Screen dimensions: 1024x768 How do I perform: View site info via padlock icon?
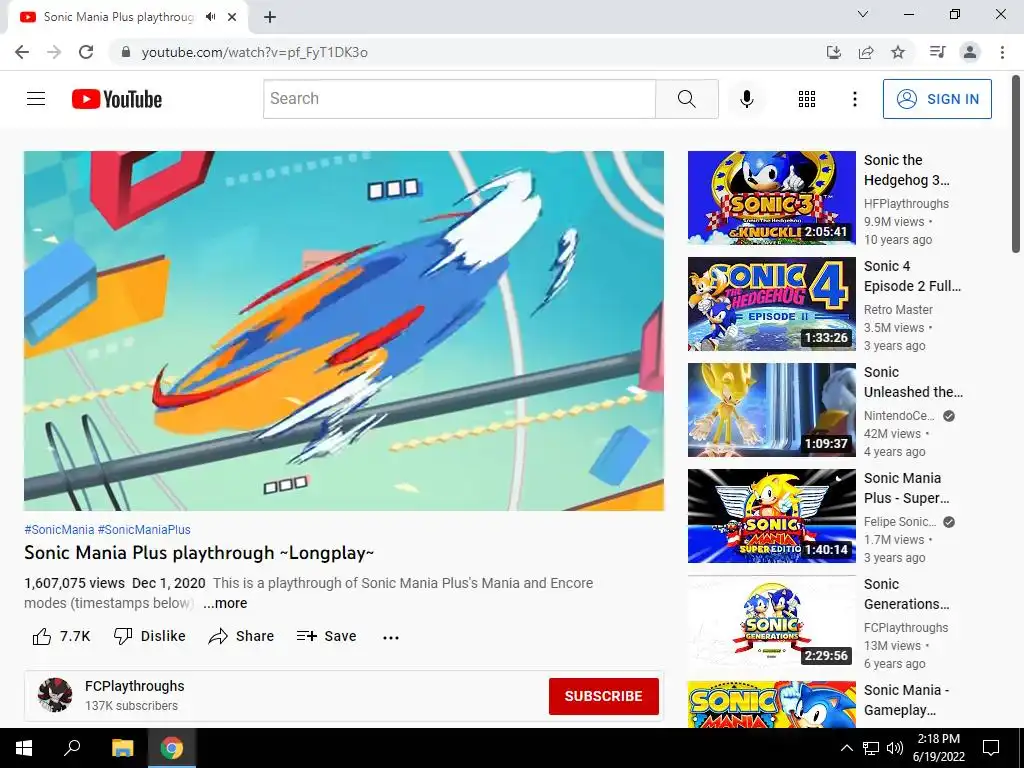tap(126, 52)
